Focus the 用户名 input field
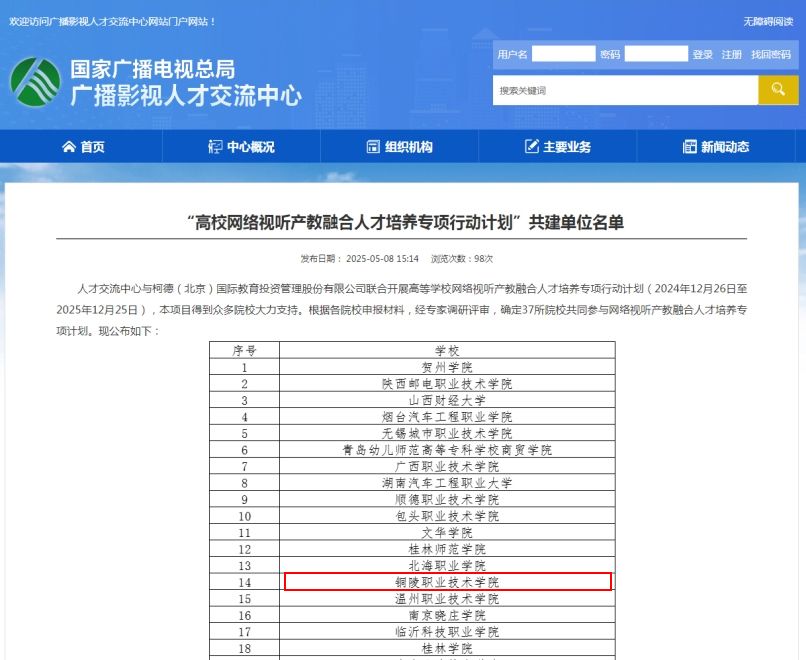This screenshot has height=660, width=806. (563, 54)
